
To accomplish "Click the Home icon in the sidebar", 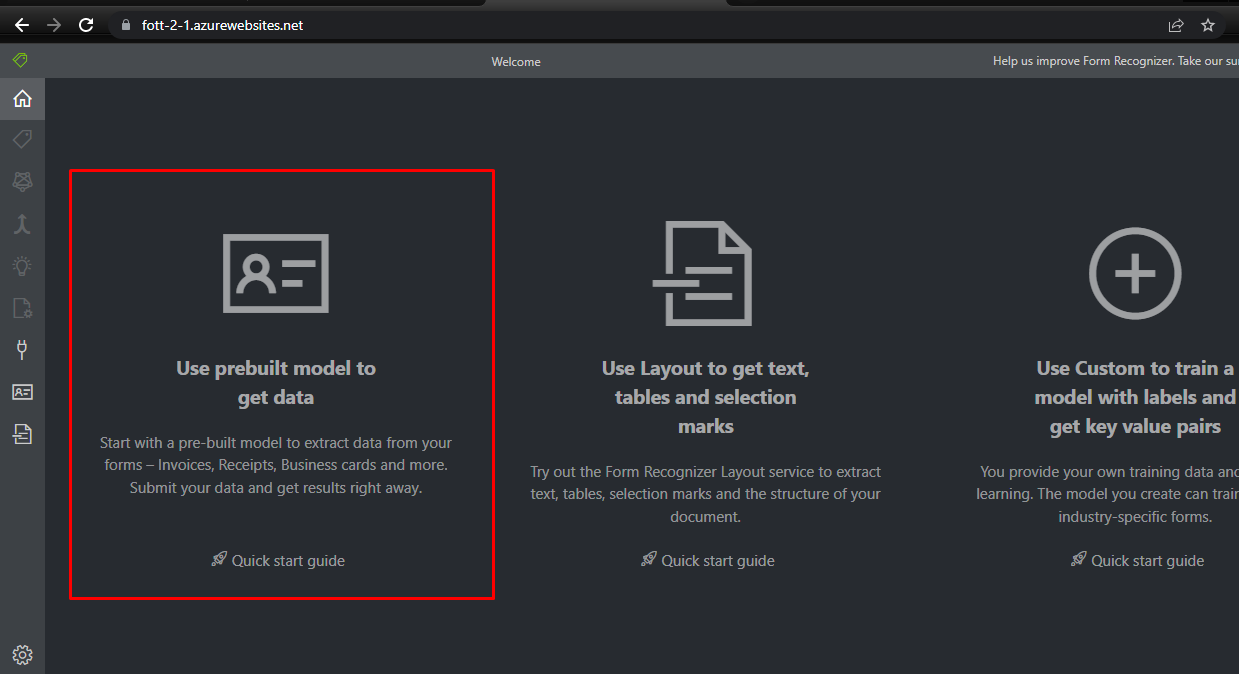I will click(22, 99).
